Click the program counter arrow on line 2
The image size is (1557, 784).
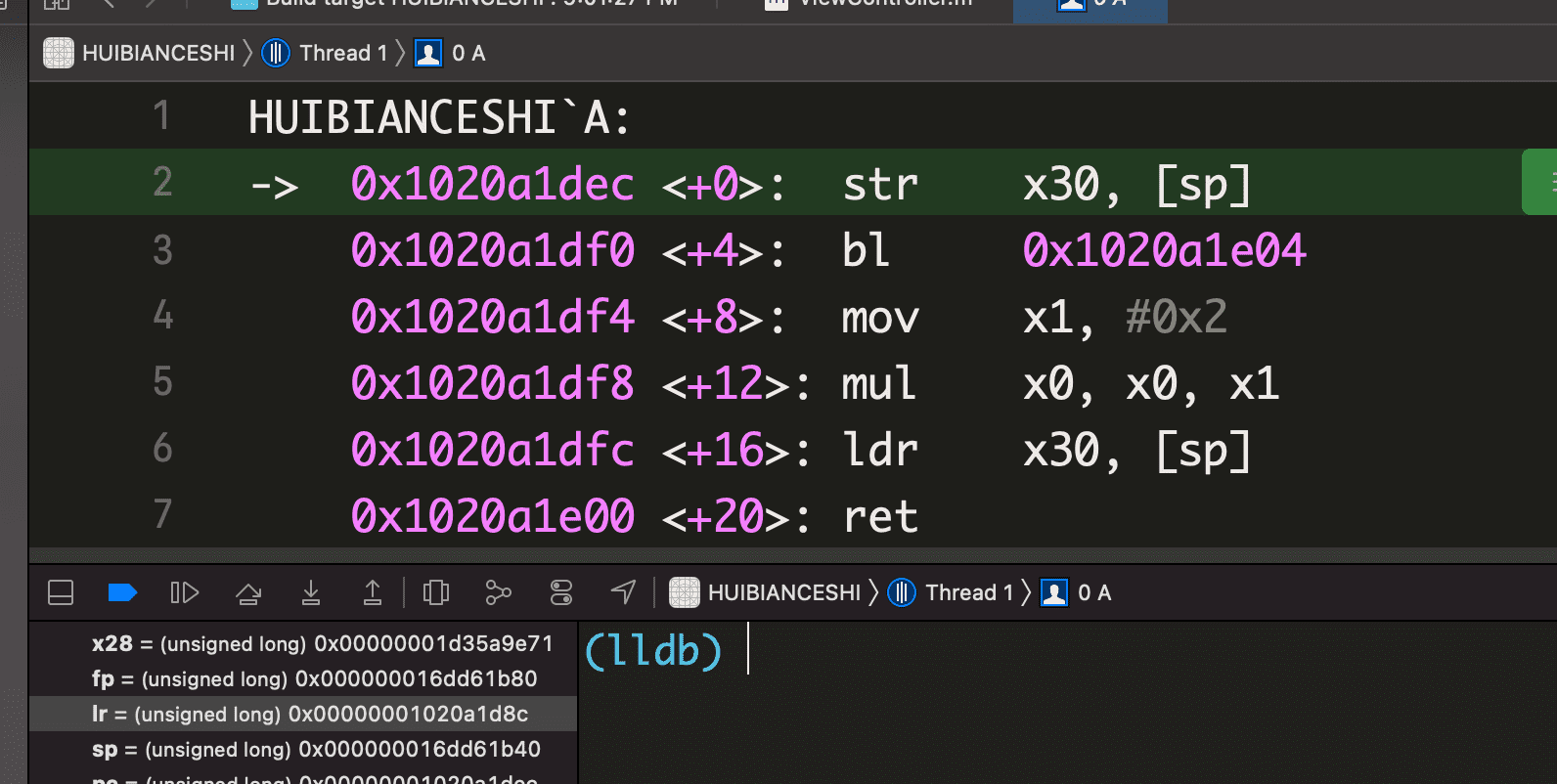pyautogui.click(x=275, y=186)
